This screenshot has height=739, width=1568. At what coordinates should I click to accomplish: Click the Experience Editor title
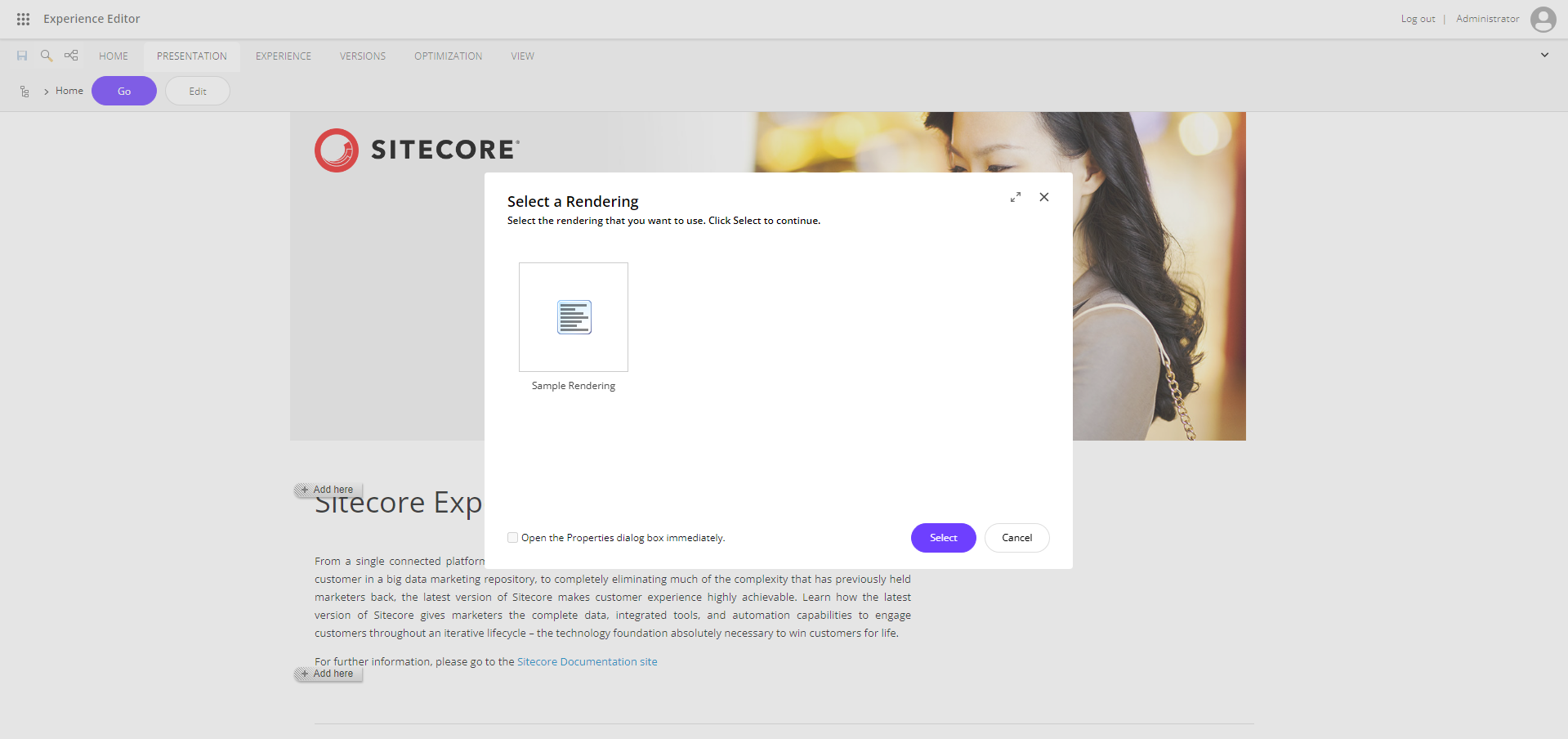(92, 19)
